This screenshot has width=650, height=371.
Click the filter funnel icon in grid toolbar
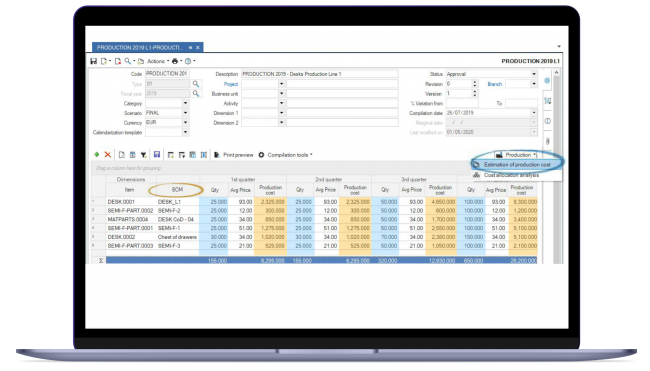point(143,155)
